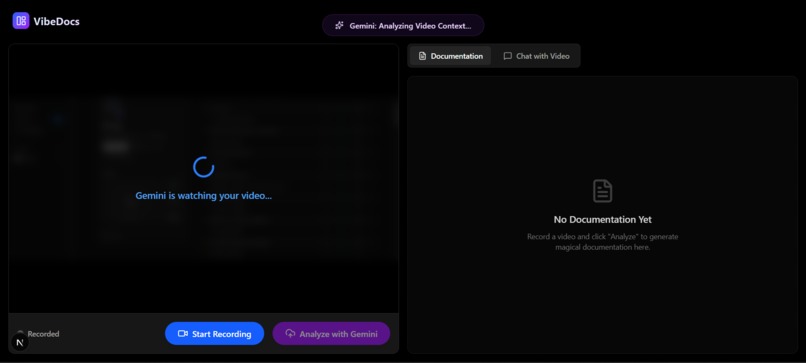Click the large empty document icon
Screen dimensions: 806x363
[602, 191]
